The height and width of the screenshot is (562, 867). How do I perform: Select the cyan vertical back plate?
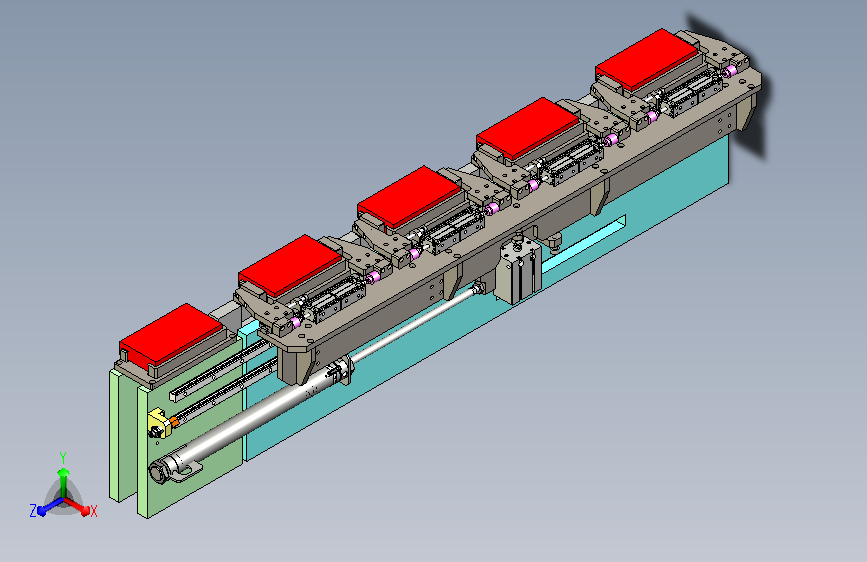coord(487,299)
